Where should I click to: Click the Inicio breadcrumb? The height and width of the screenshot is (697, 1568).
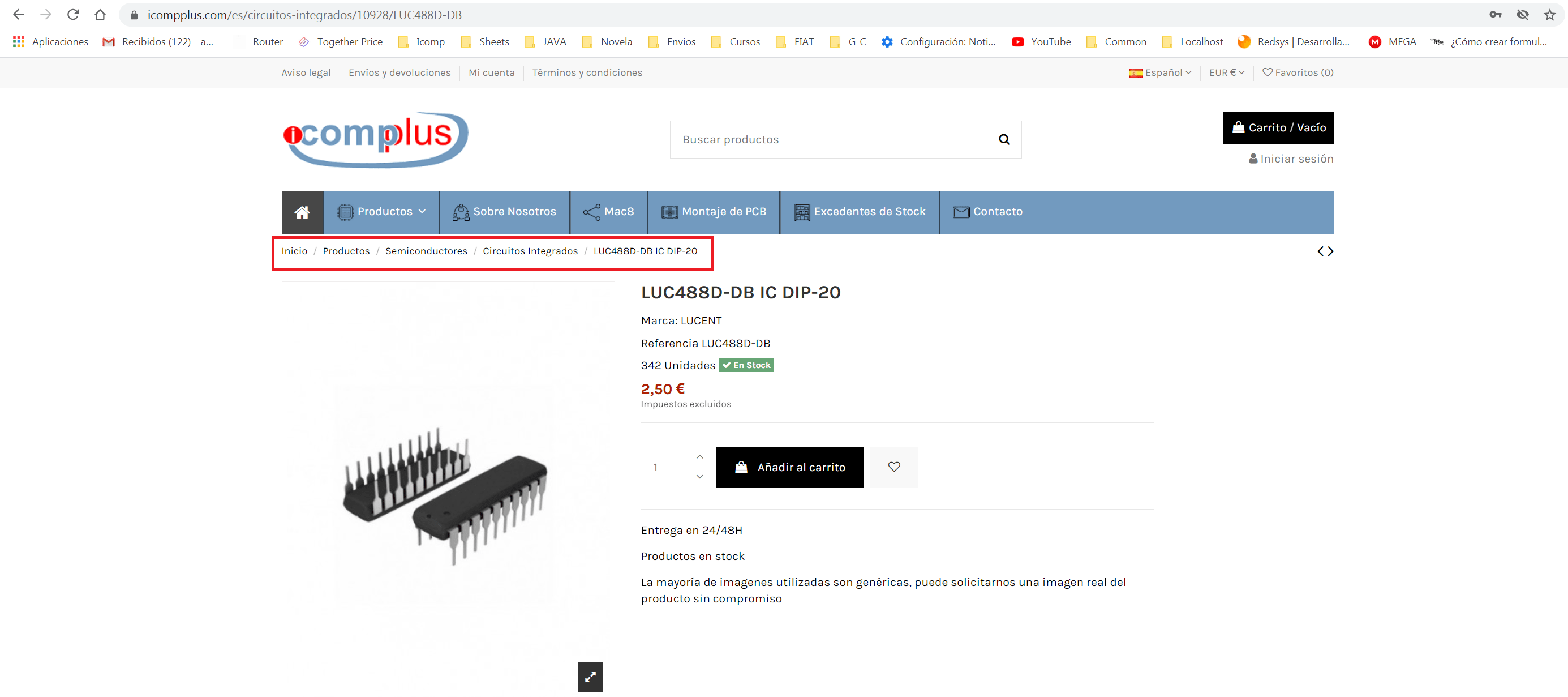coord(295,251)
